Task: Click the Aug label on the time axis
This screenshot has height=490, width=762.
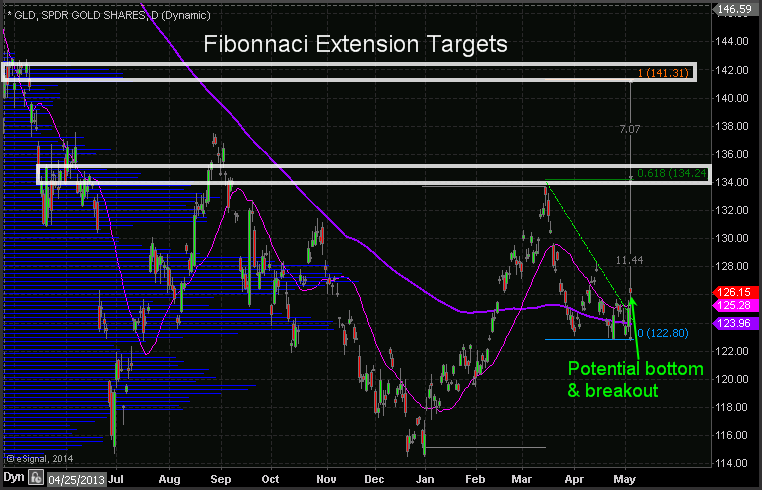Action: tap(169, 479)
